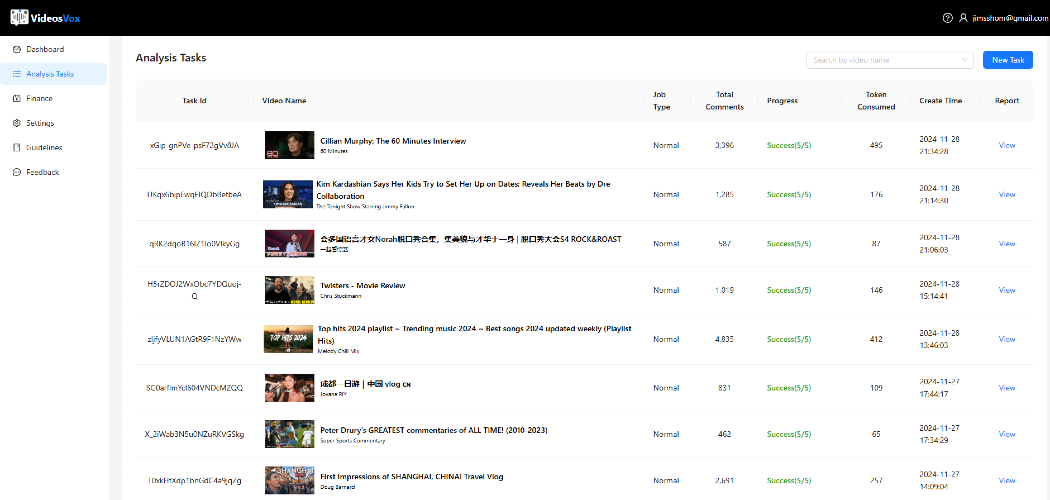Viewport: 1050px width, 500px height.
Task: Click the Twisters - Movie Review title
Action: point(362,286)
